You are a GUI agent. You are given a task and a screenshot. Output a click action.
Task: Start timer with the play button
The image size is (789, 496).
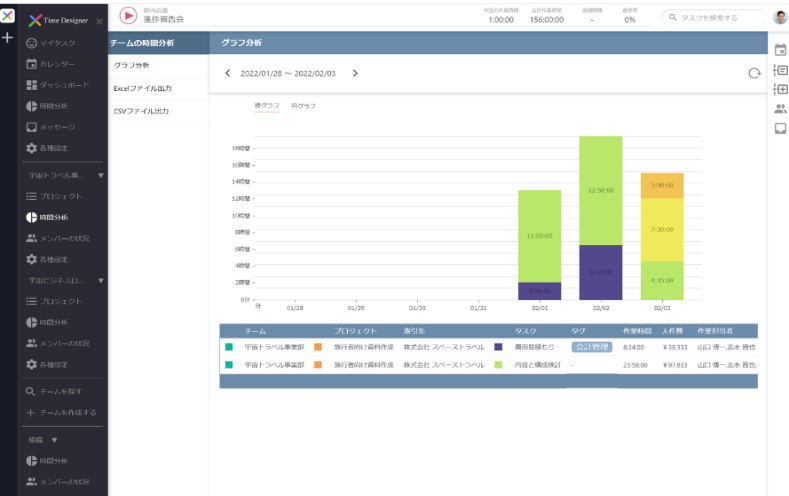pyautogui.click(x=128, y=16)
